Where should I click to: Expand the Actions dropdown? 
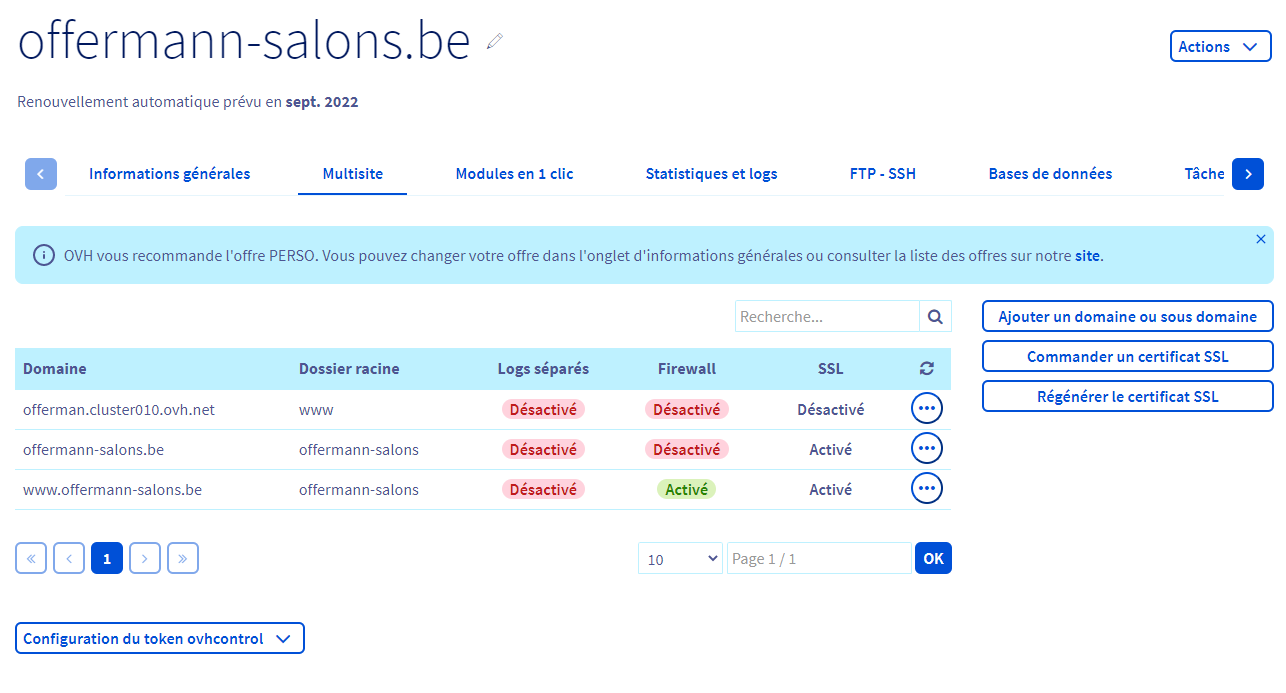click(x=1220, y=47)
